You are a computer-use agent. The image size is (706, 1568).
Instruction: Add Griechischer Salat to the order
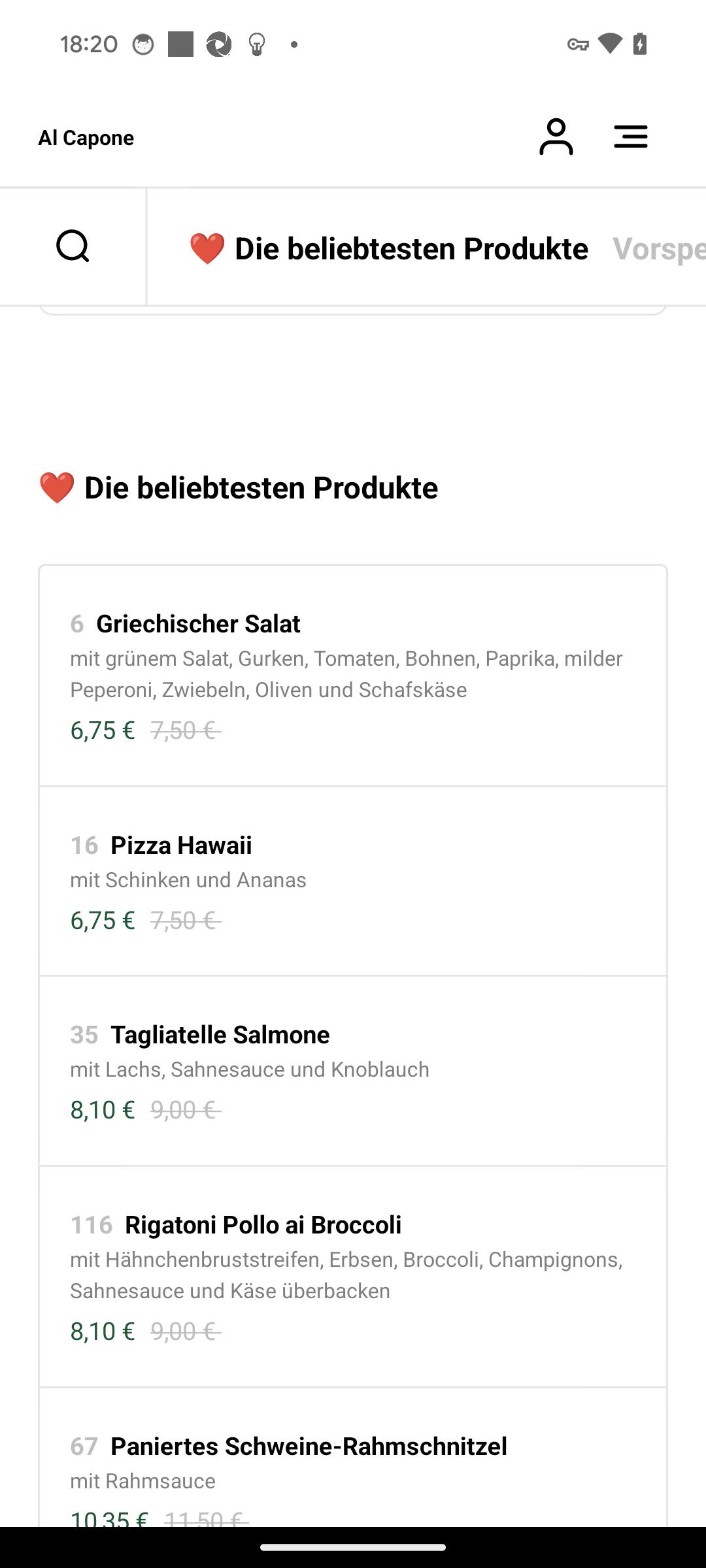tap(353, 676)
